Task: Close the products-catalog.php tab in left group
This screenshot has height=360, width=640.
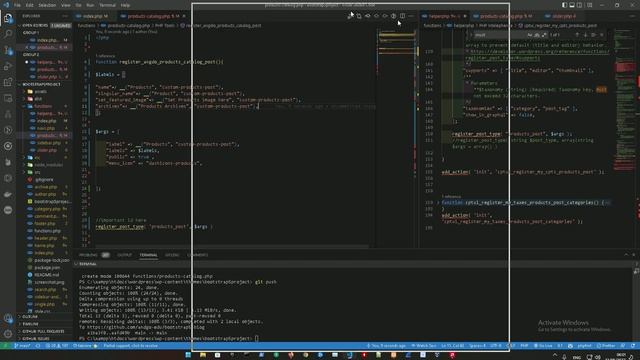Action: click(x=184, y=16)
